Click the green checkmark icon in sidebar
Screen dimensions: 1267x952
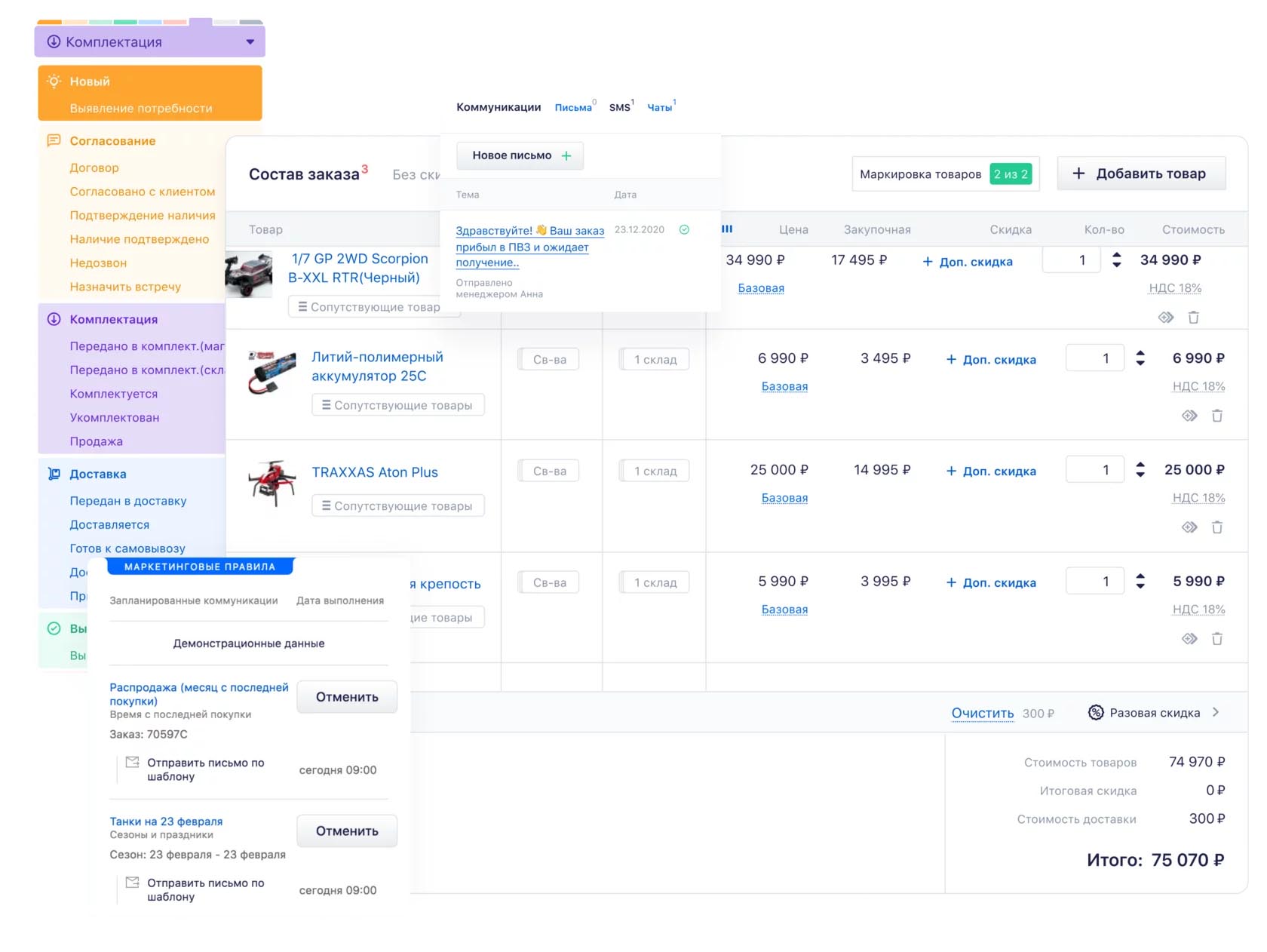(54, 628)
